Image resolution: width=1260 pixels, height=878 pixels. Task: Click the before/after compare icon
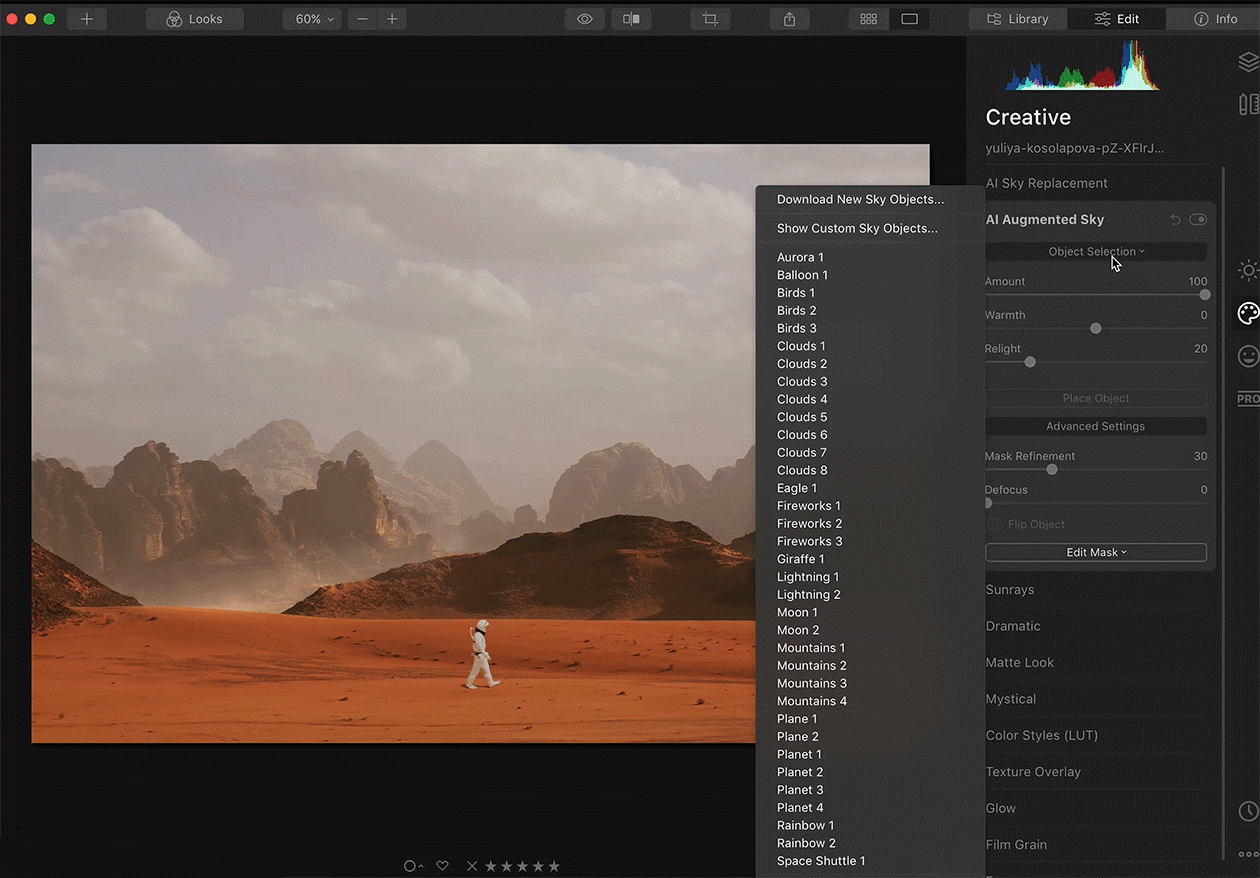tap(631, 19)
